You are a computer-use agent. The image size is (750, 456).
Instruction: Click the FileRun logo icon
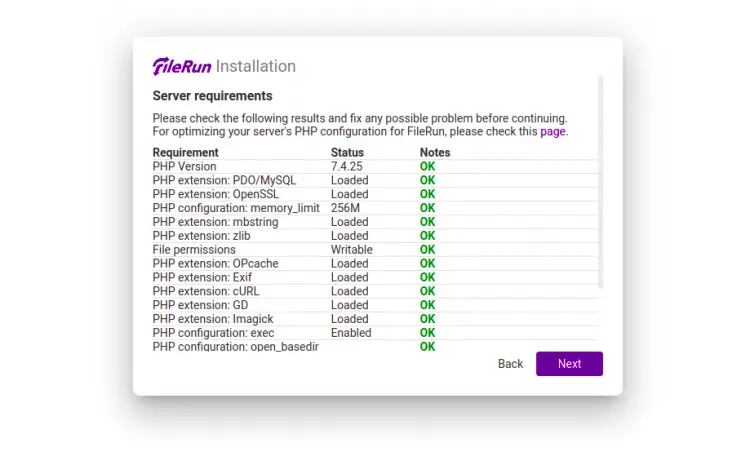coord(182,66)
